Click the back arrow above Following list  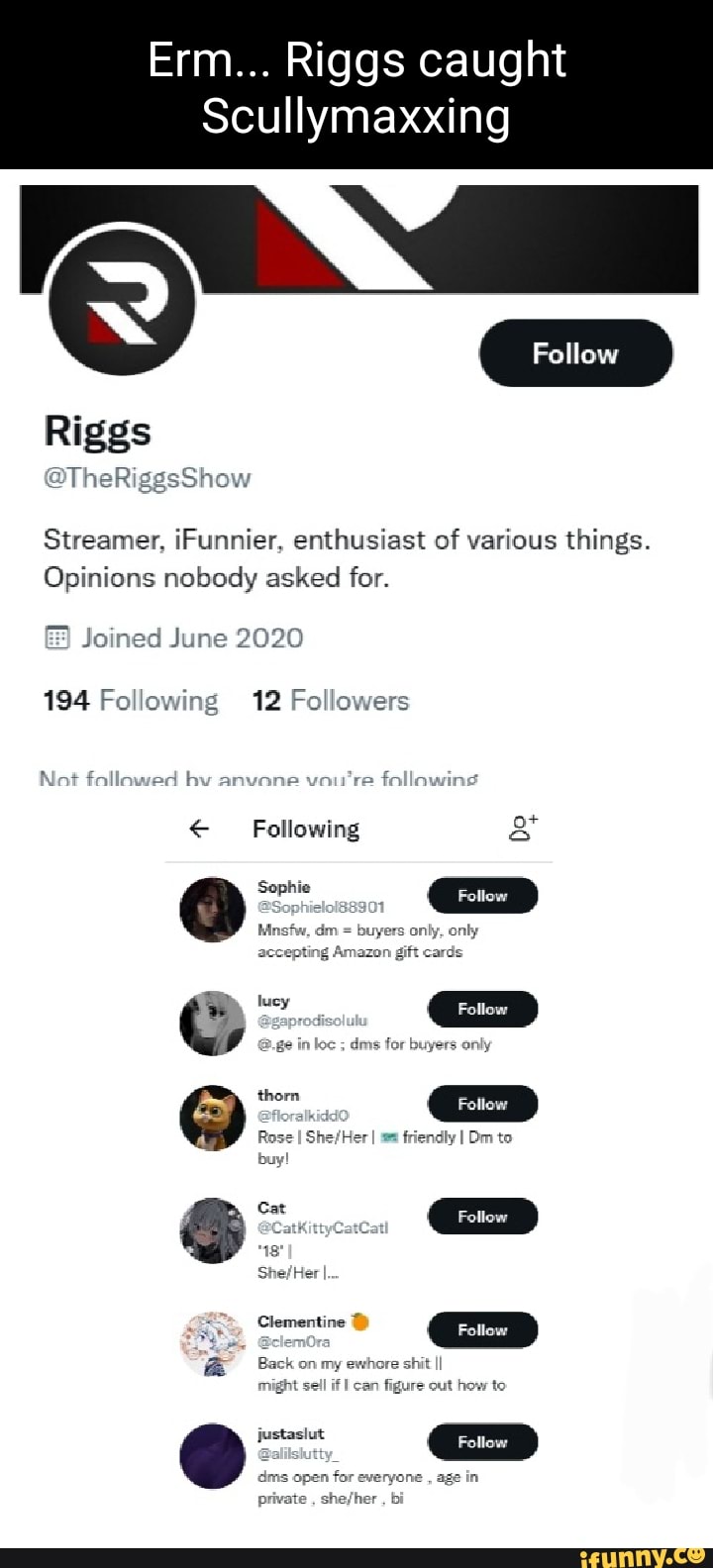click(198, 829)
